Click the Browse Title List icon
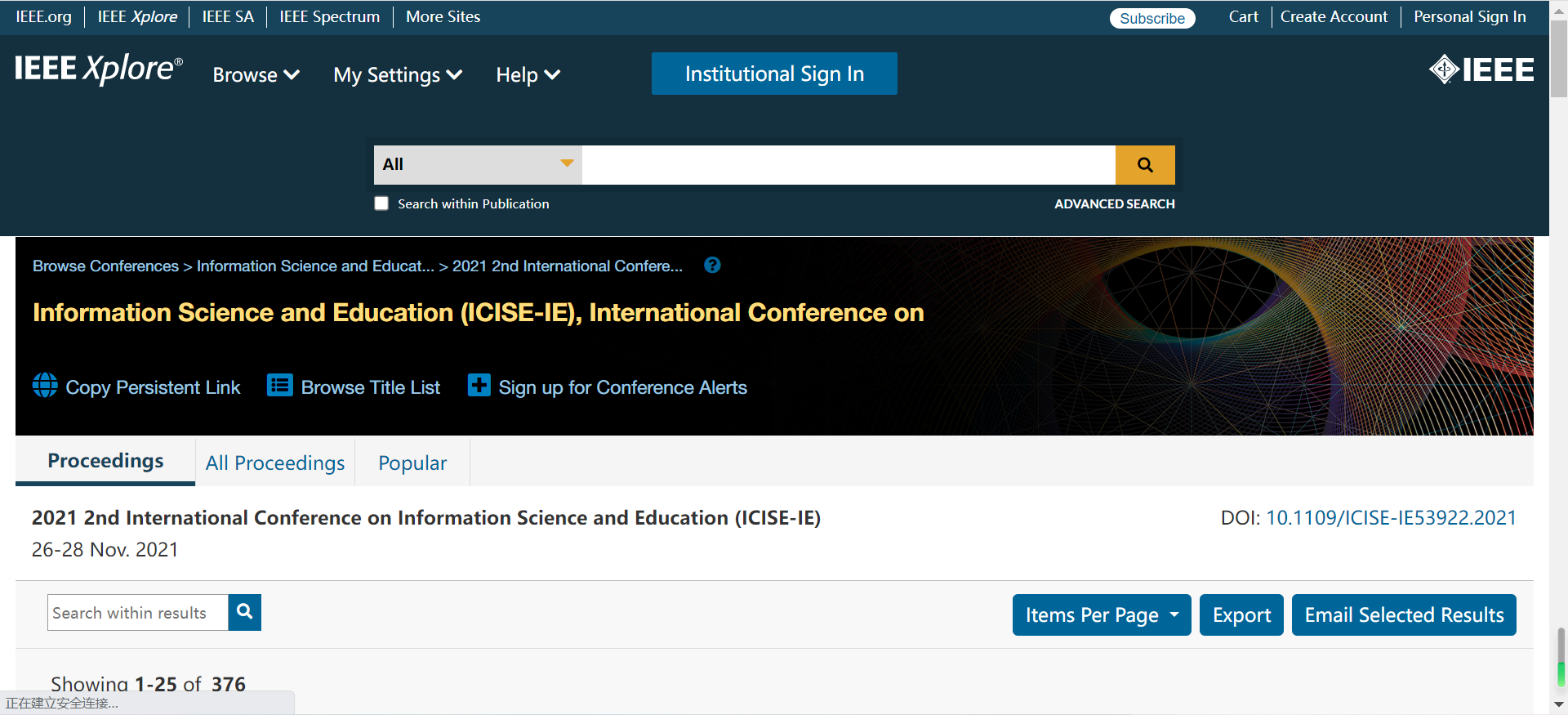 [280, 385]
